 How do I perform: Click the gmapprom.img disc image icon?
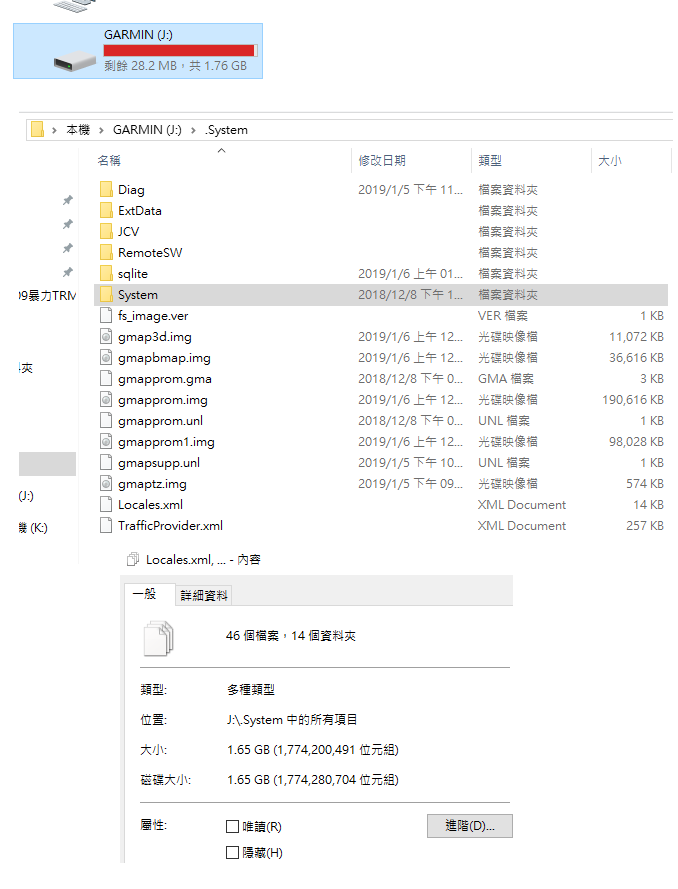tap(106, 399)
